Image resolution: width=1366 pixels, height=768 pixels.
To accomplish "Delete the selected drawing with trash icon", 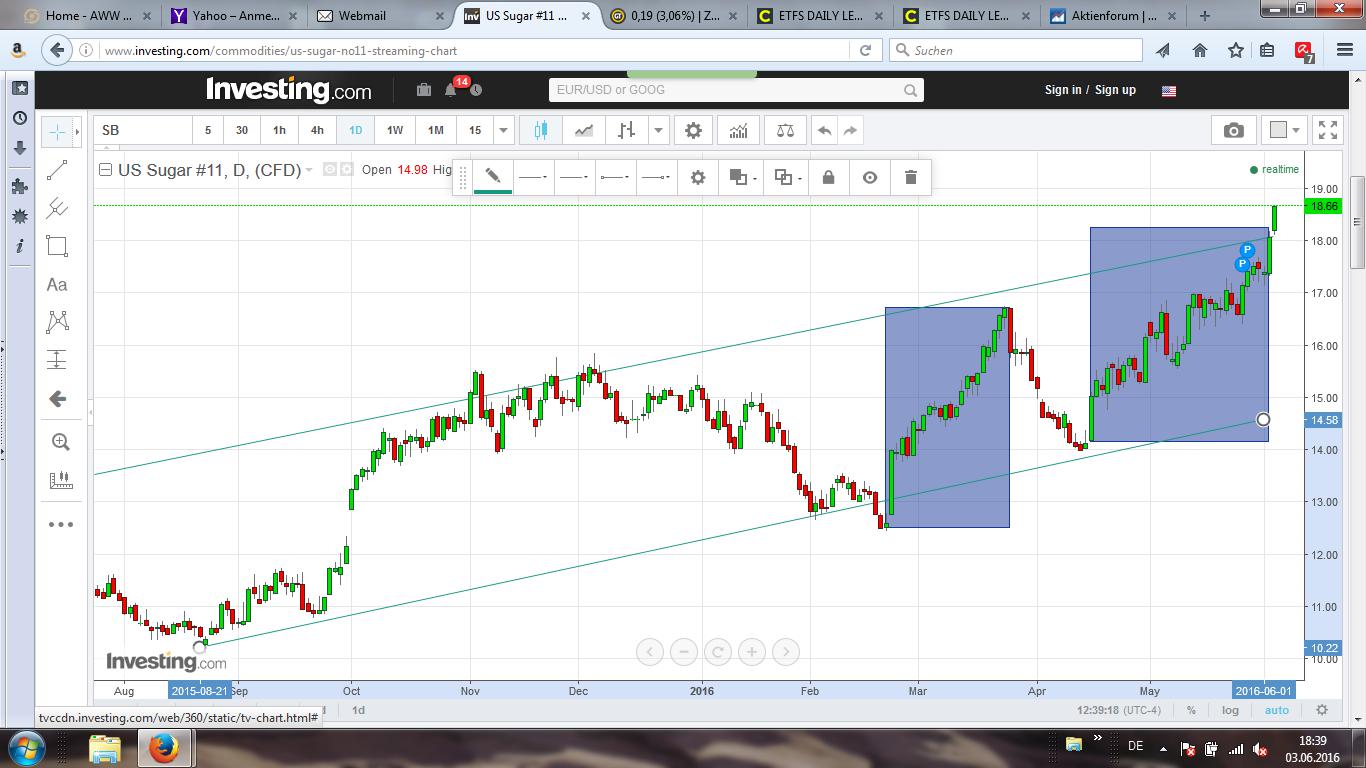I will (x=910, y=177).
